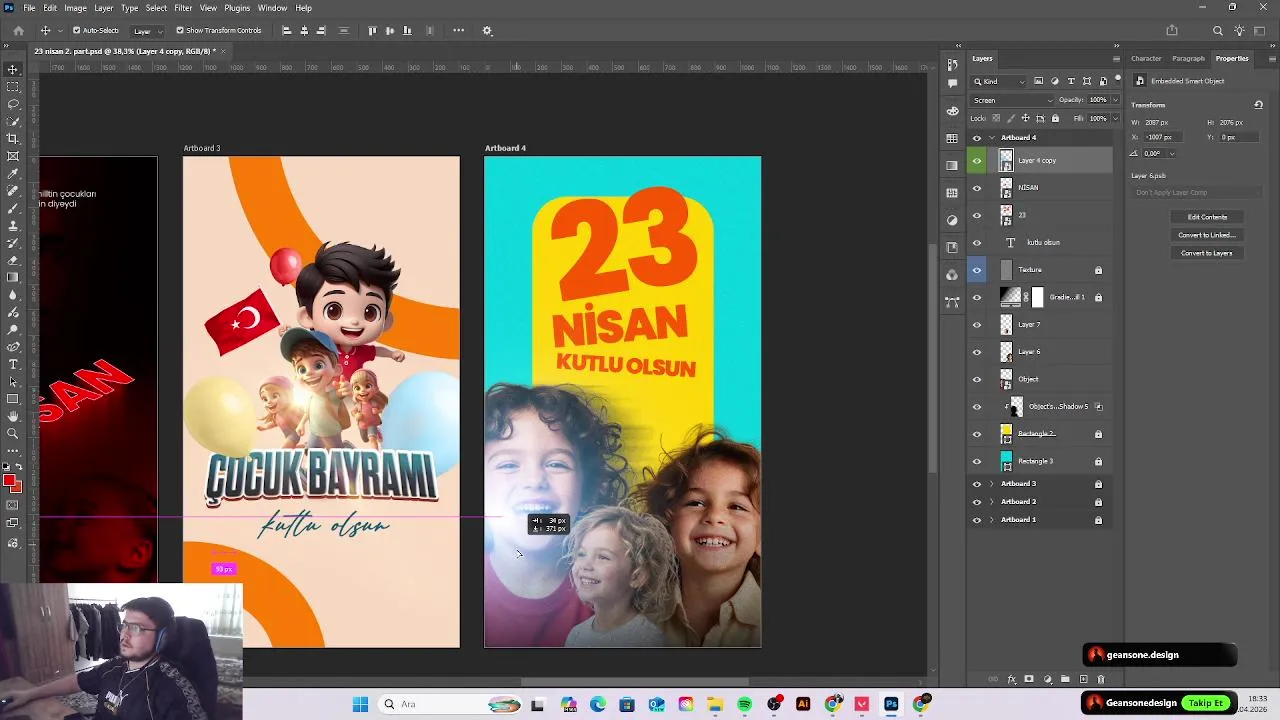Open additional align options (three dots)
Image resolution: width=1280 pixels, height=720 pixels.
[459, 31]
